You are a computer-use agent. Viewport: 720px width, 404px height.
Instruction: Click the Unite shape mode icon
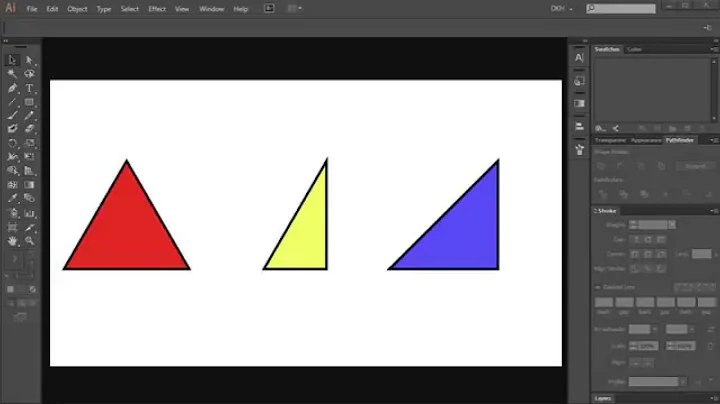[x=601, y=166]
